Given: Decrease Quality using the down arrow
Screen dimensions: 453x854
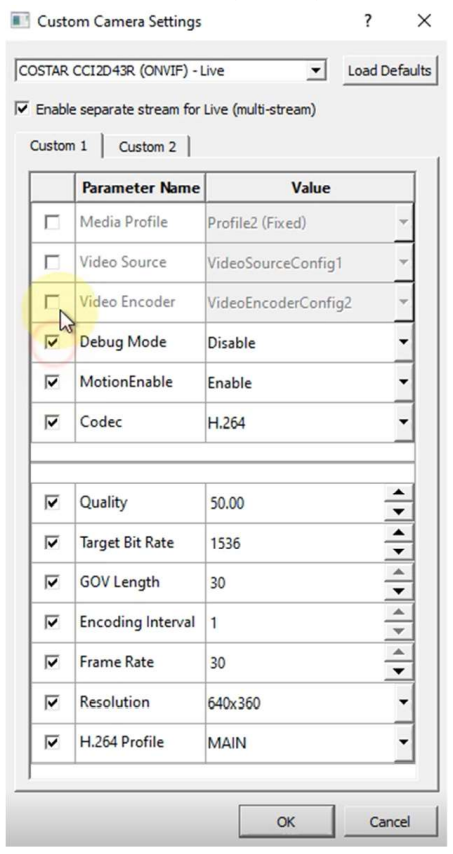Looking at the screenshot, I should coord(399,512).
